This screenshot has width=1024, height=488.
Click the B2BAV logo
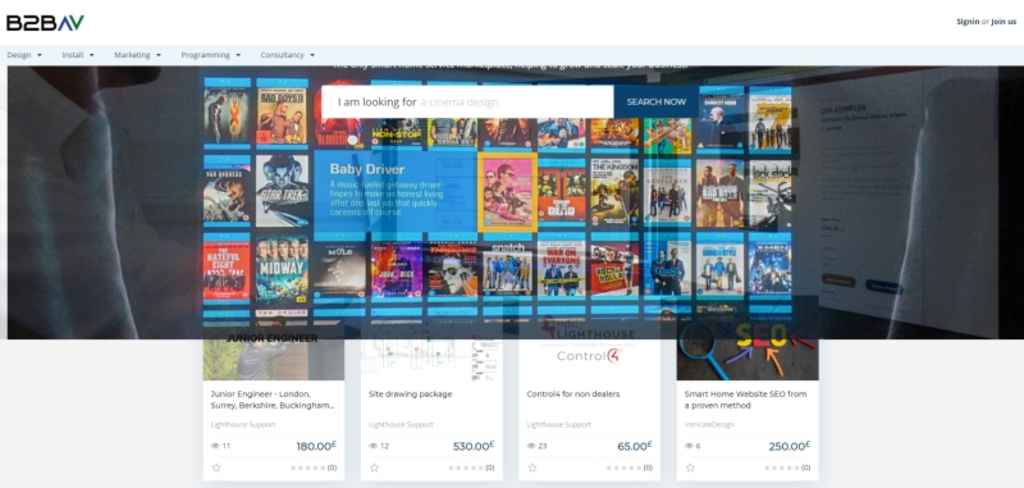pyautogui.click(x=45, y=23)
